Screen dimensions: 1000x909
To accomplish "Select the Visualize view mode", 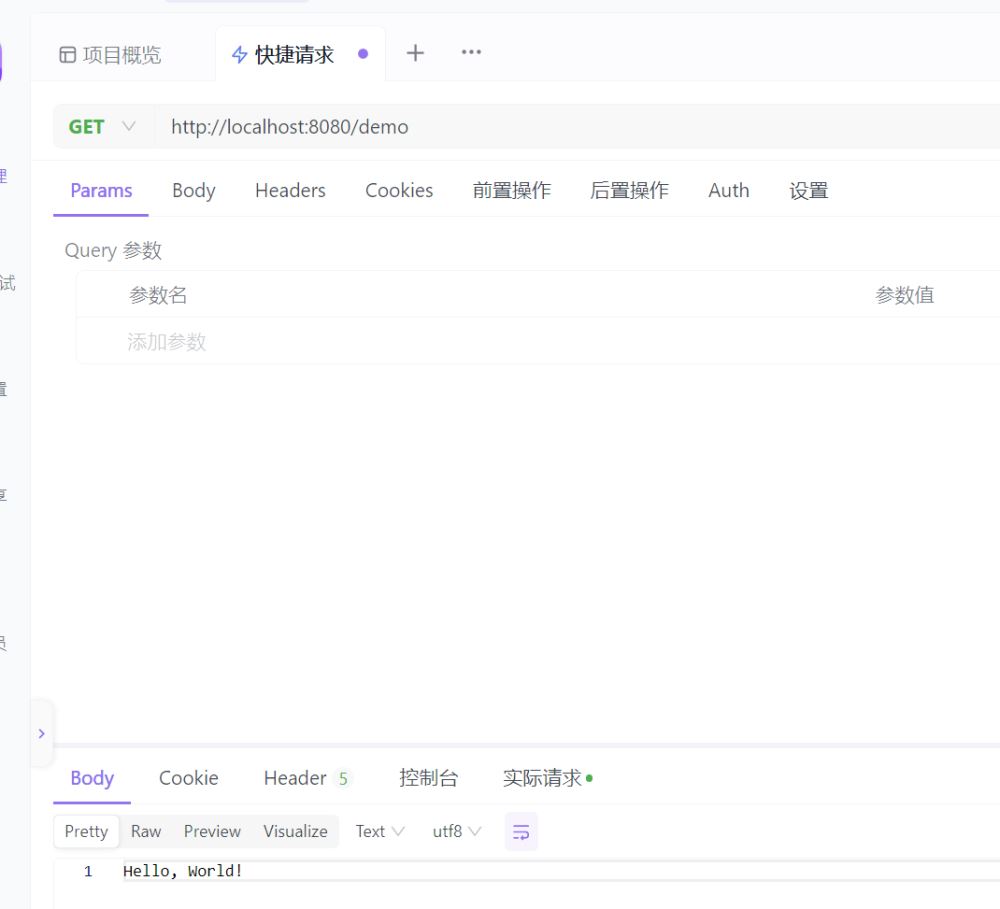I will click(295, 831).
